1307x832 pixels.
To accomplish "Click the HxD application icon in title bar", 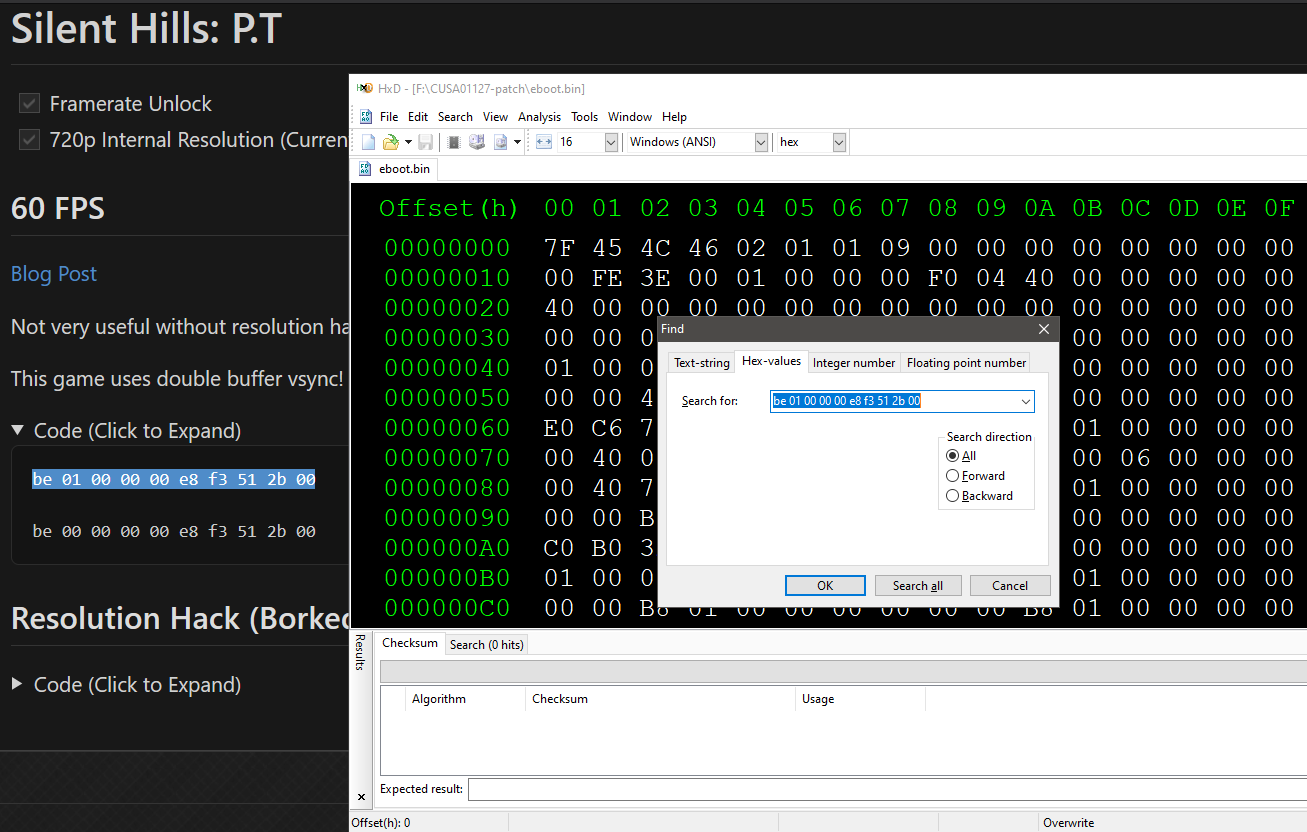I will (x=364, y=88).
